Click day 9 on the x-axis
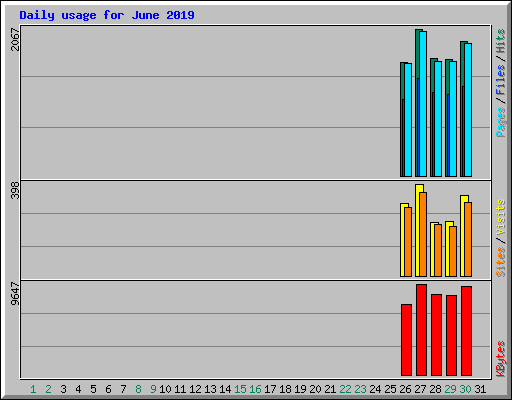This screenshot has height=400, width=512. pos(153,389)
